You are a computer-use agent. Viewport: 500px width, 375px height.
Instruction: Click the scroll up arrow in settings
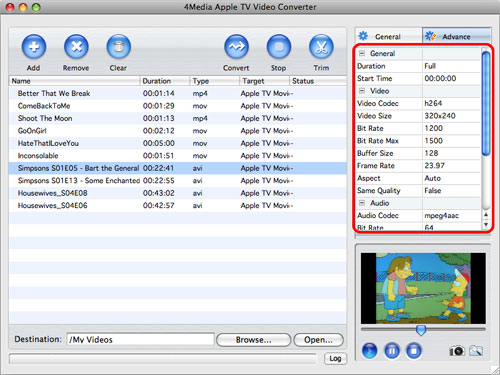[486, 215]
